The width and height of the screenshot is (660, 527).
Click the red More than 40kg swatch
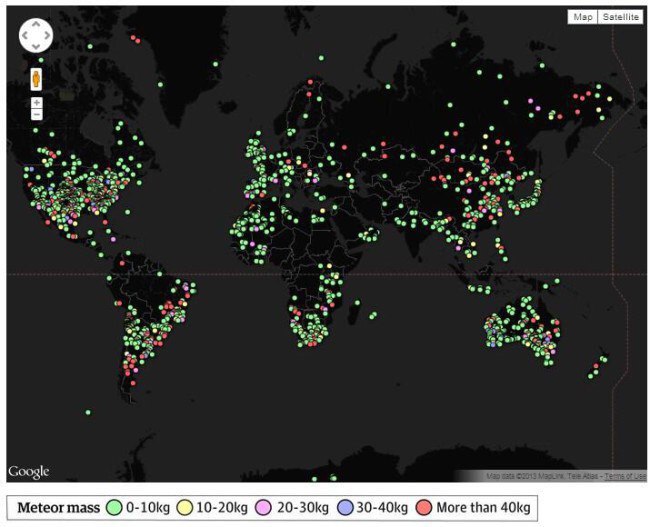tap(423, 507)
